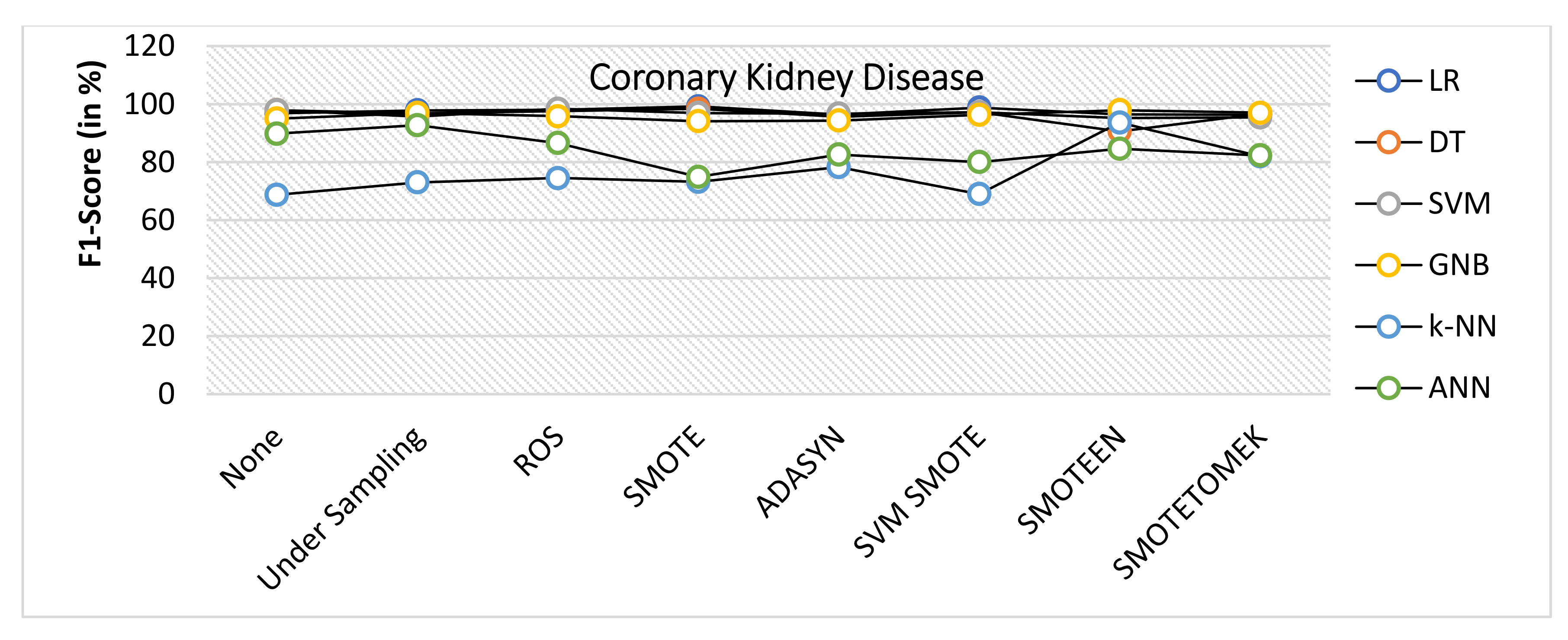The width and height of the screenshot is (1568, 640).
Task: Pick the ANN data point at SMOTETOMEK
Action: point(1260,155)
